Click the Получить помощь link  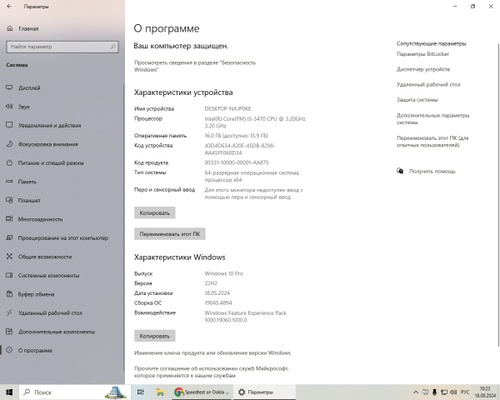point(432,171)
